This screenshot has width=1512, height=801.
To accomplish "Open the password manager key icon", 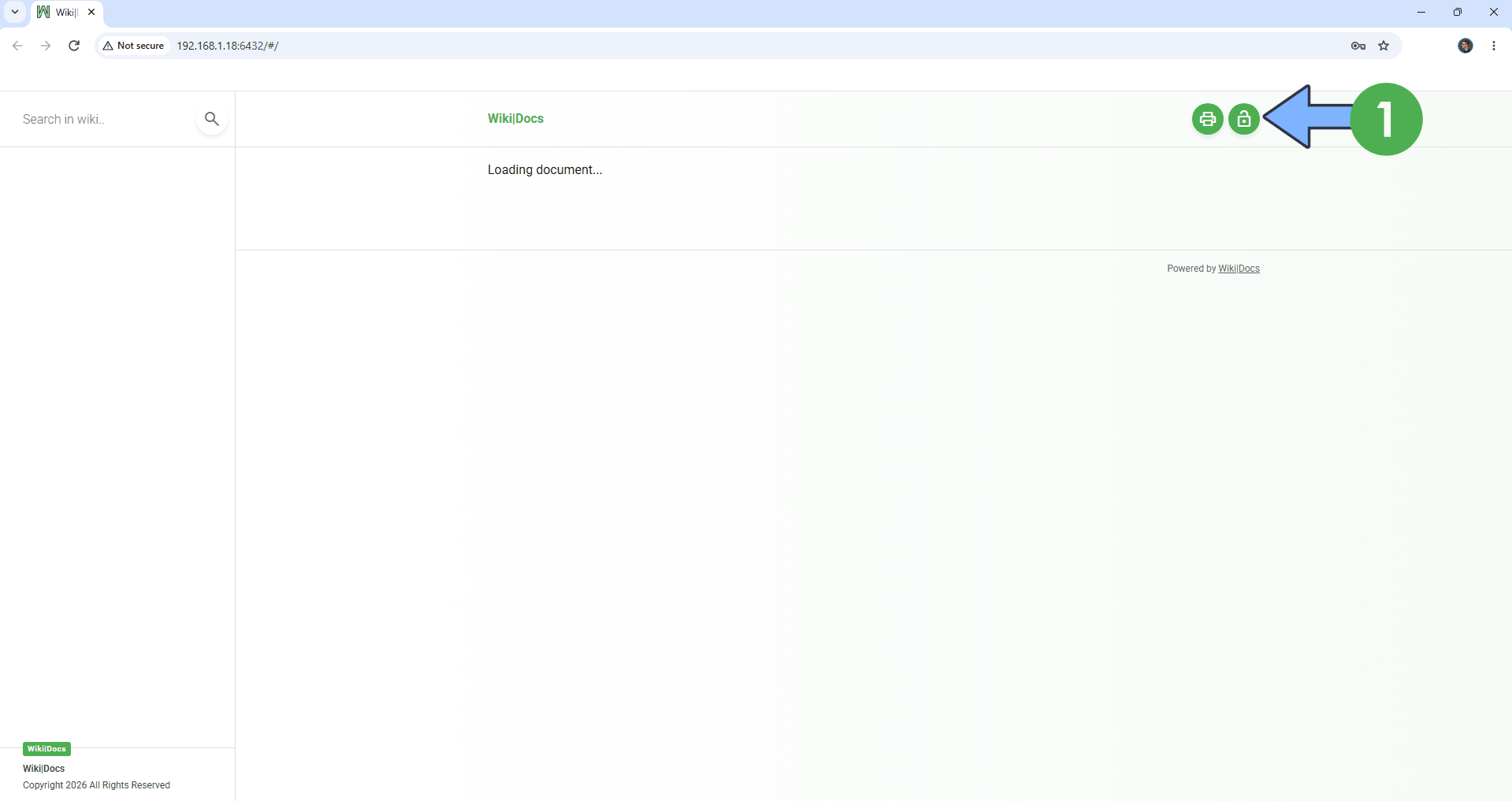I will 1358,46.
